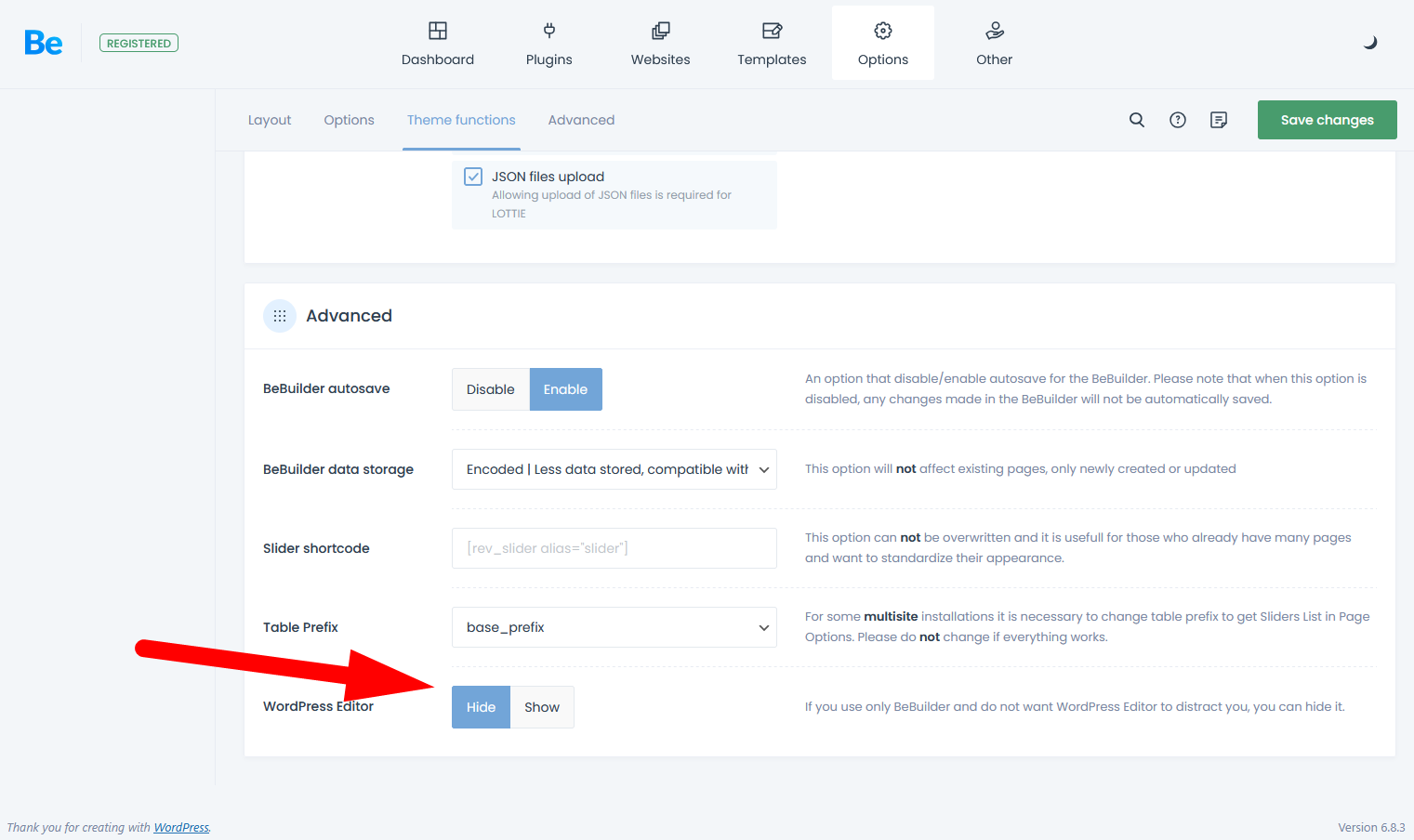Click the Slider shortcode input field
The height and width of the screenshot is (840, 1414).
614,548
